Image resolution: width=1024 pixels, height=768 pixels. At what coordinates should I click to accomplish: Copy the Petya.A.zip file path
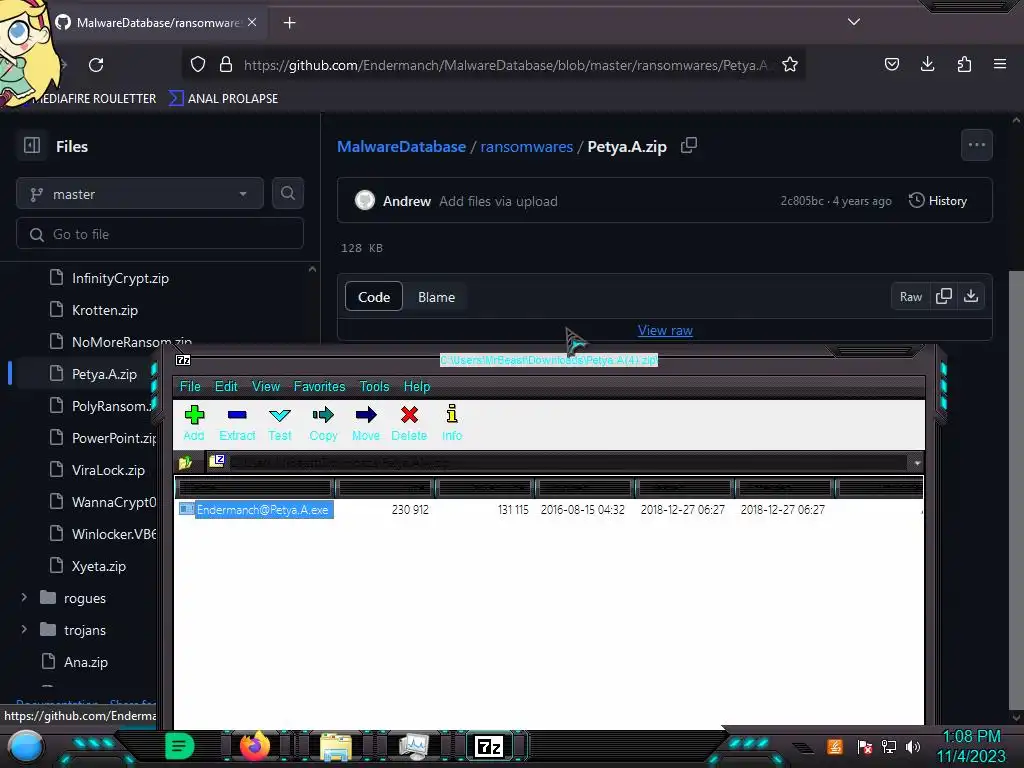(689, 145)
